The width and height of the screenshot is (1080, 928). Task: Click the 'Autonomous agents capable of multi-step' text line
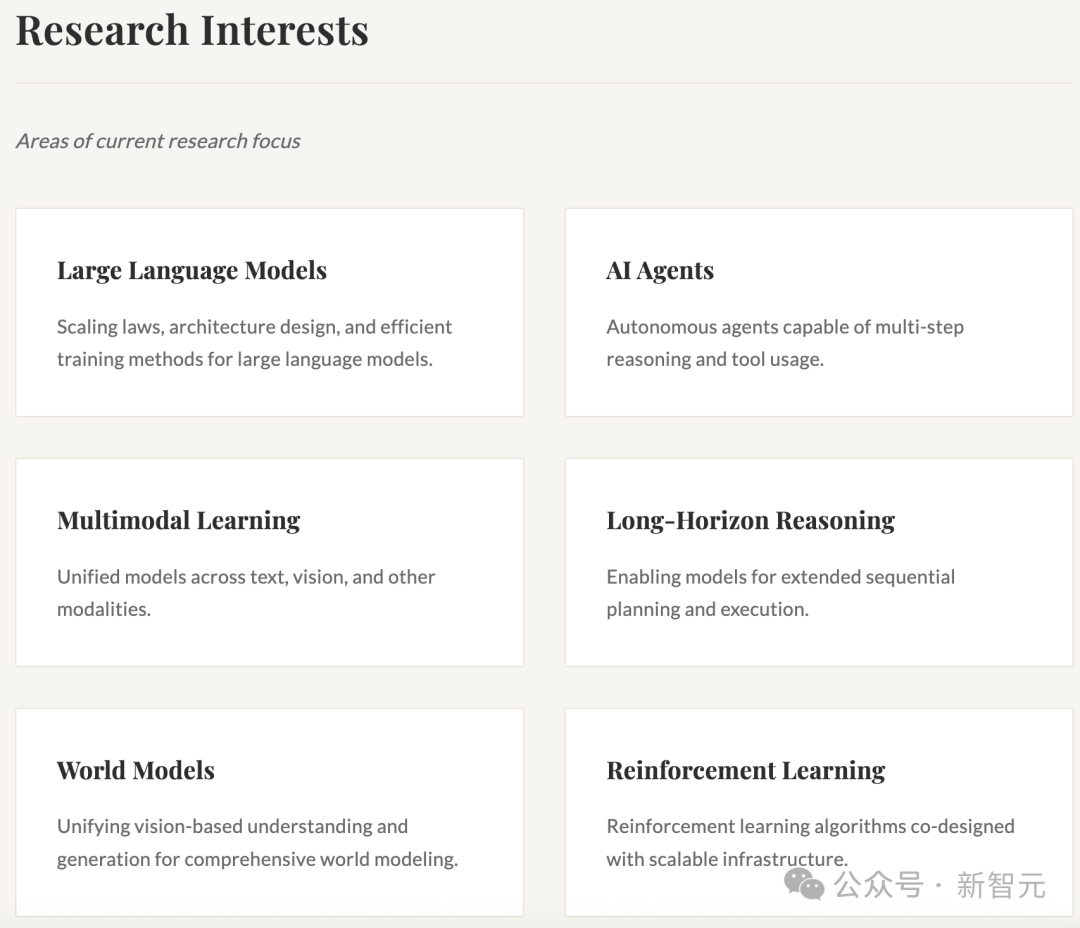[x=785, y=327]
